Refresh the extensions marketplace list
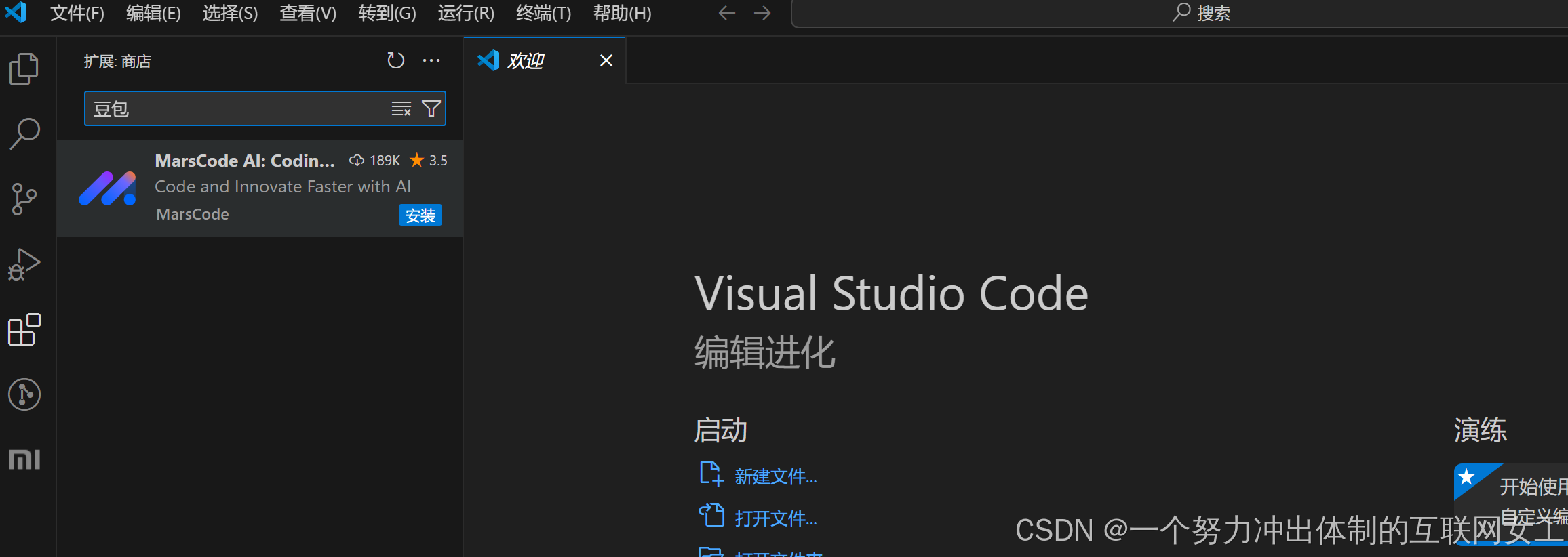This screenshot has width=1568, height=557. 396,61
